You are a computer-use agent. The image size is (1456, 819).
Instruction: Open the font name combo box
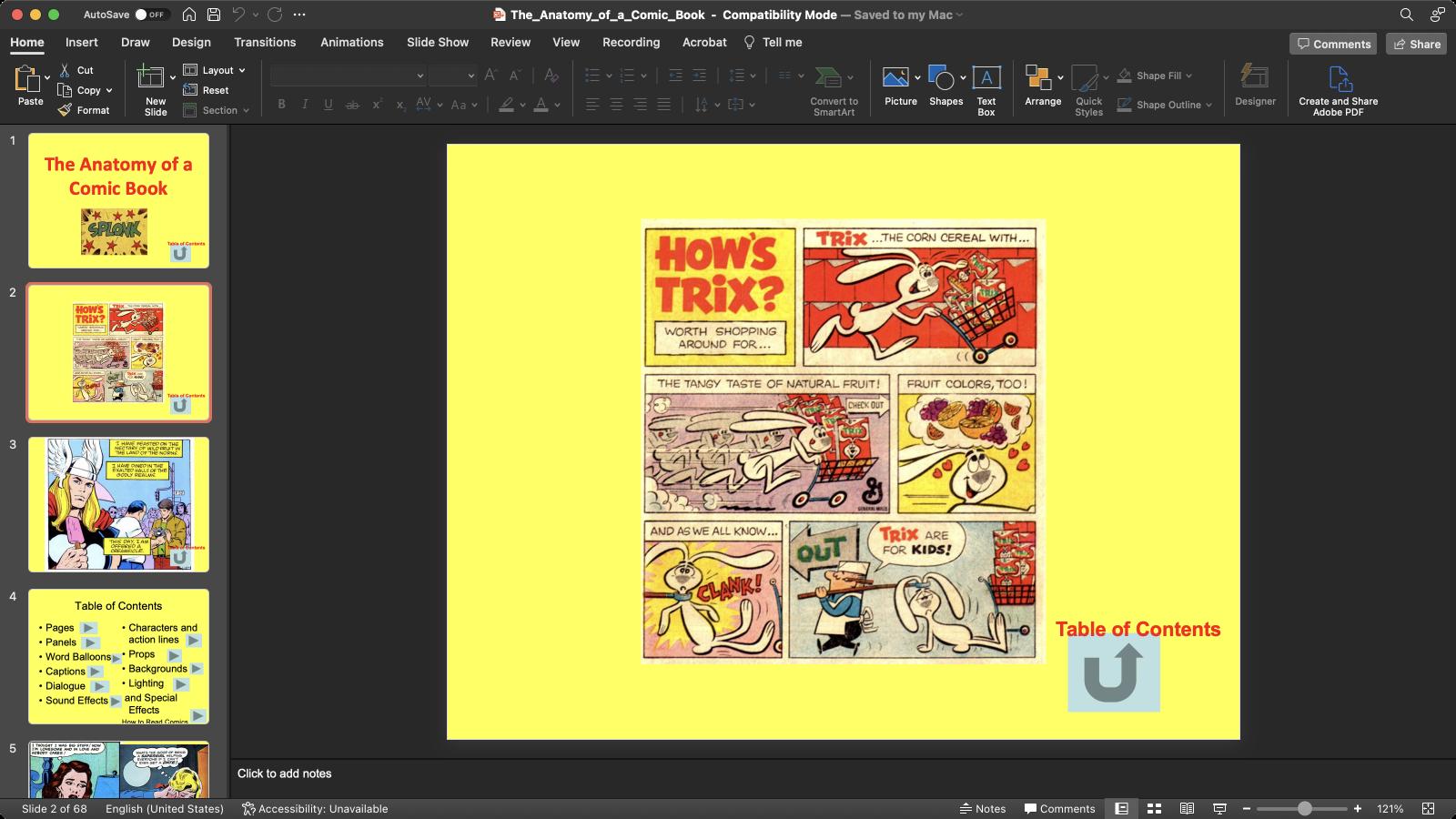tap(349, 76)
